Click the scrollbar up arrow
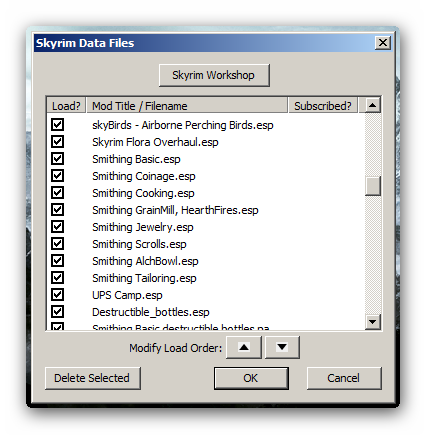The height and width of the screenshot is (435, 427). coord(373,105)
